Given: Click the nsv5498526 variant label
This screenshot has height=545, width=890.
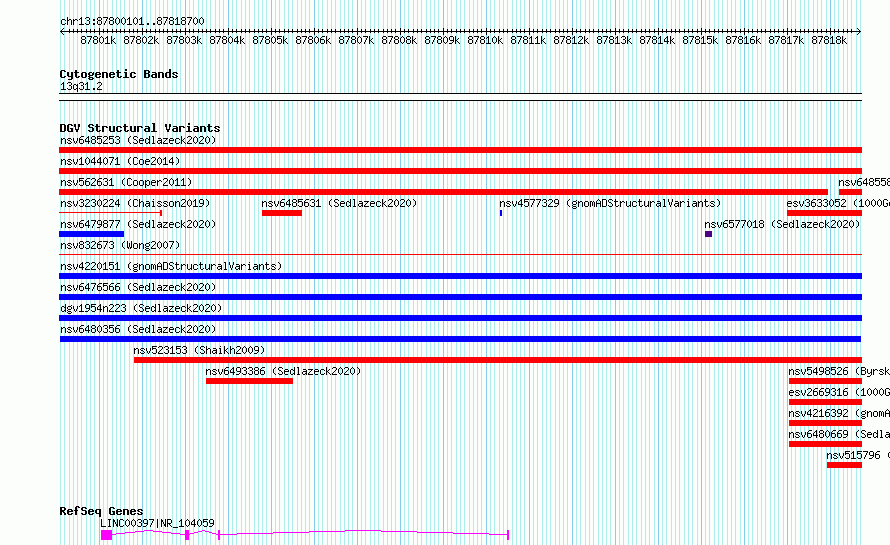Looking at the screenshot, I should pos(839,371).
